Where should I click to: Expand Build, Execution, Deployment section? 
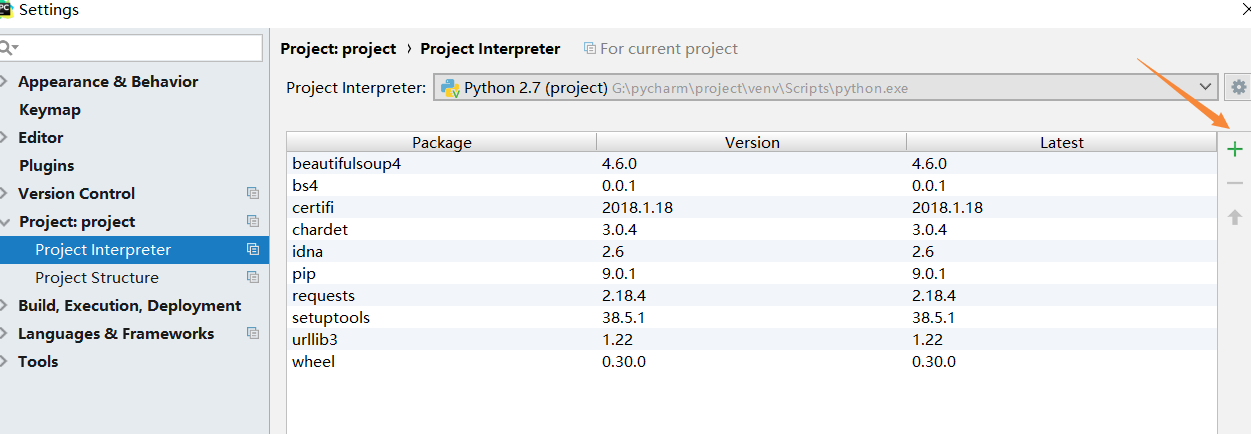[5, 305]
